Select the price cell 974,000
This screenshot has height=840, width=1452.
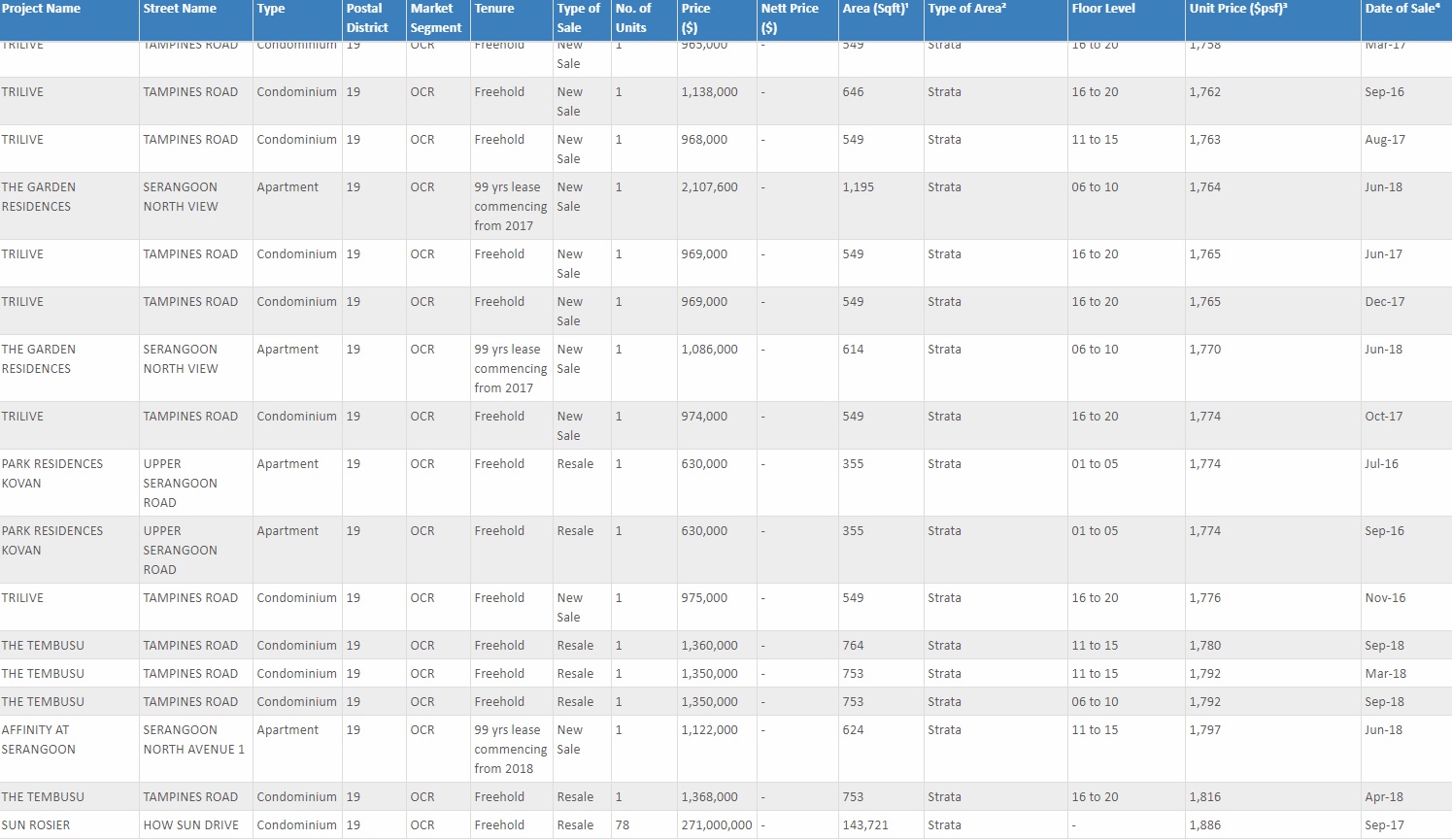(x=704, y=417)
